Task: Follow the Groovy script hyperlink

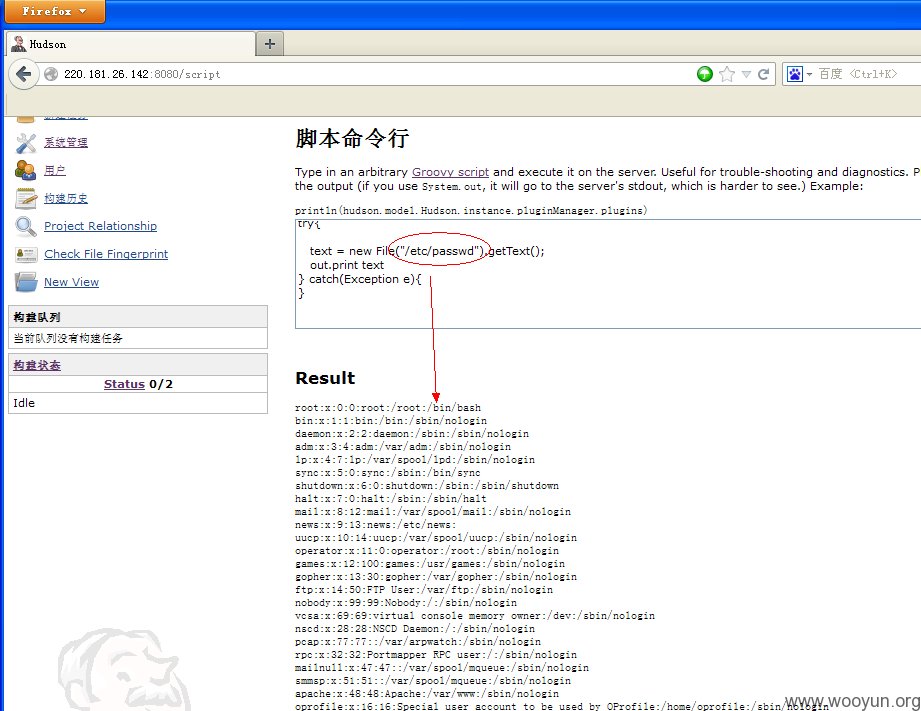Action: (451, 172)
